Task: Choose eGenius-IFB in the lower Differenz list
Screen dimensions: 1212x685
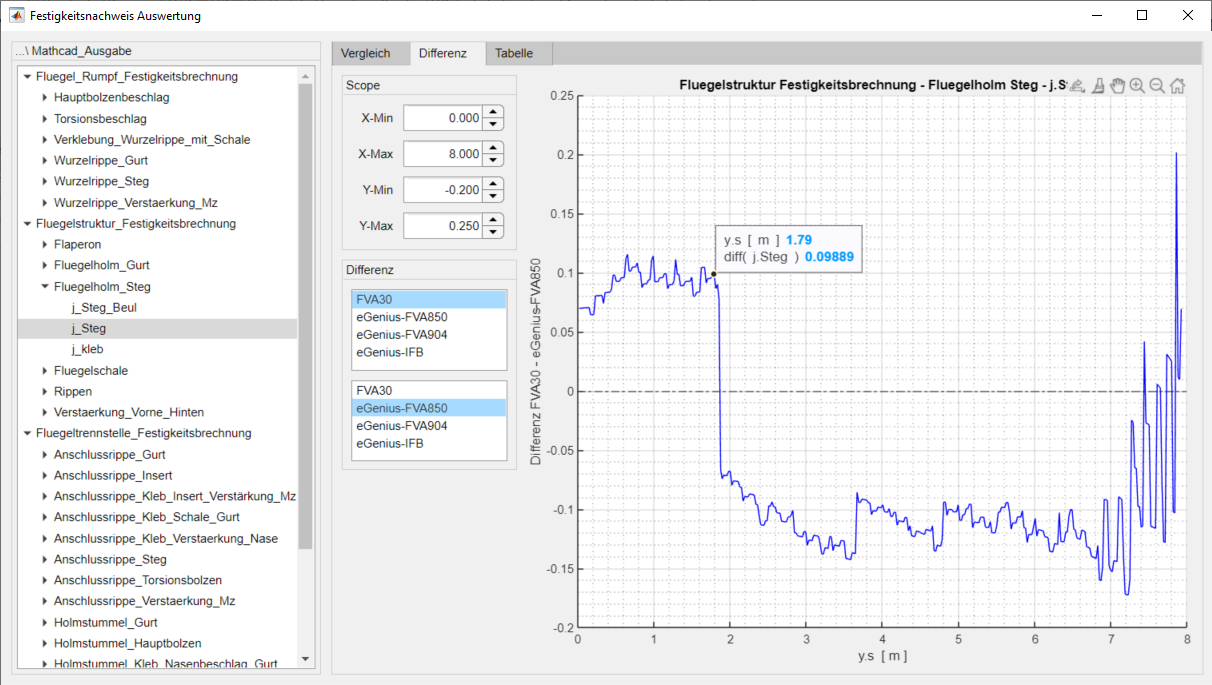Action: [x=429, y=444]
